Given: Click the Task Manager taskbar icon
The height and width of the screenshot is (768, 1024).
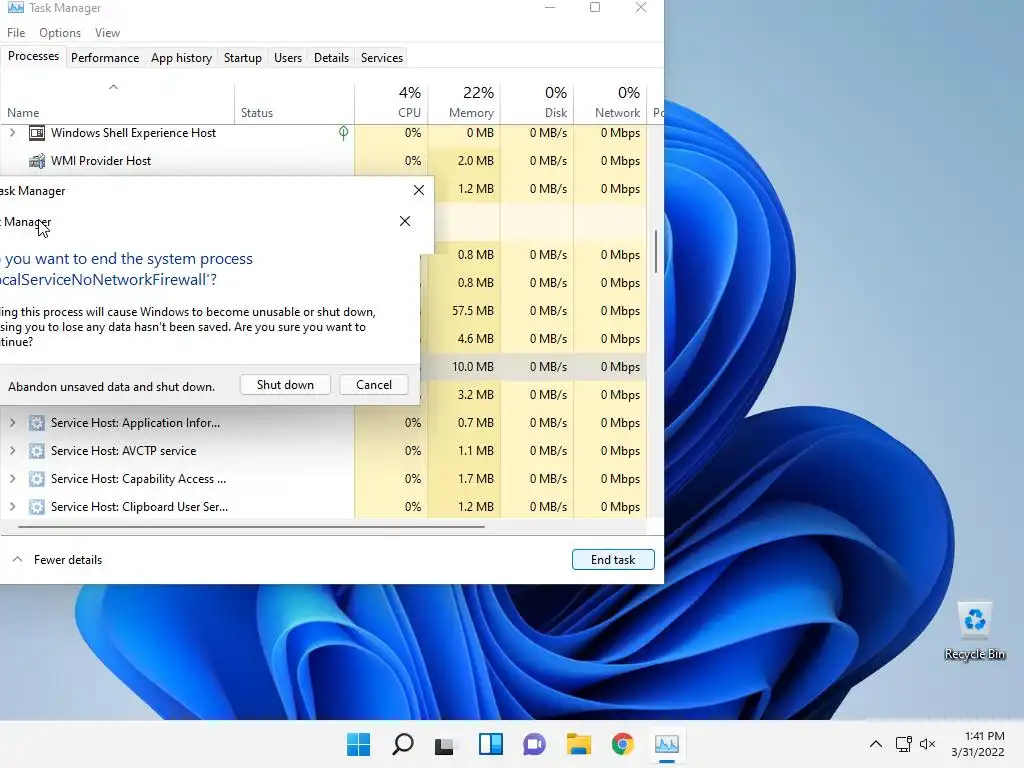Looking at the screenshot, I should pos(667,744).
